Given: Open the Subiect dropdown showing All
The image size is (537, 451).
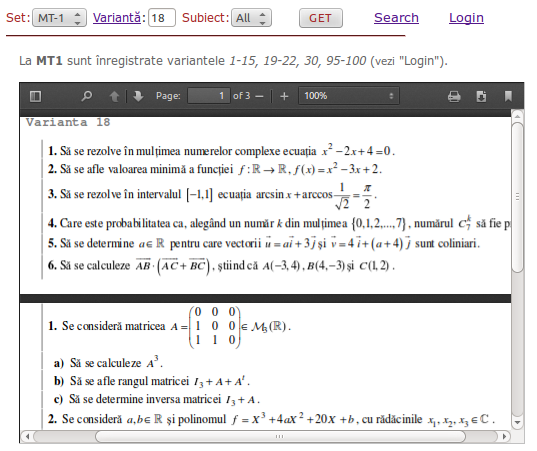Looking at the screenshot, I should tap(251, 18).
